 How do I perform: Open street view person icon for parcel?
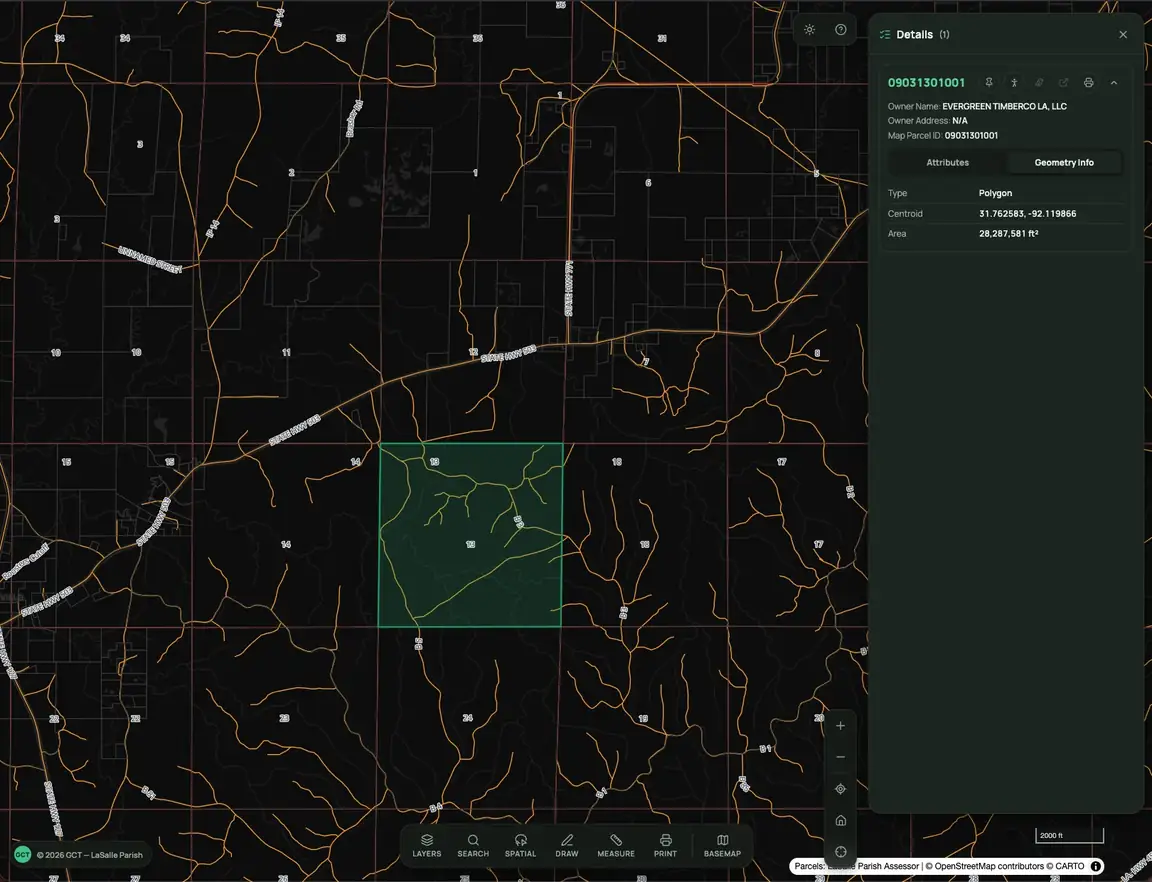point(1014,82)
